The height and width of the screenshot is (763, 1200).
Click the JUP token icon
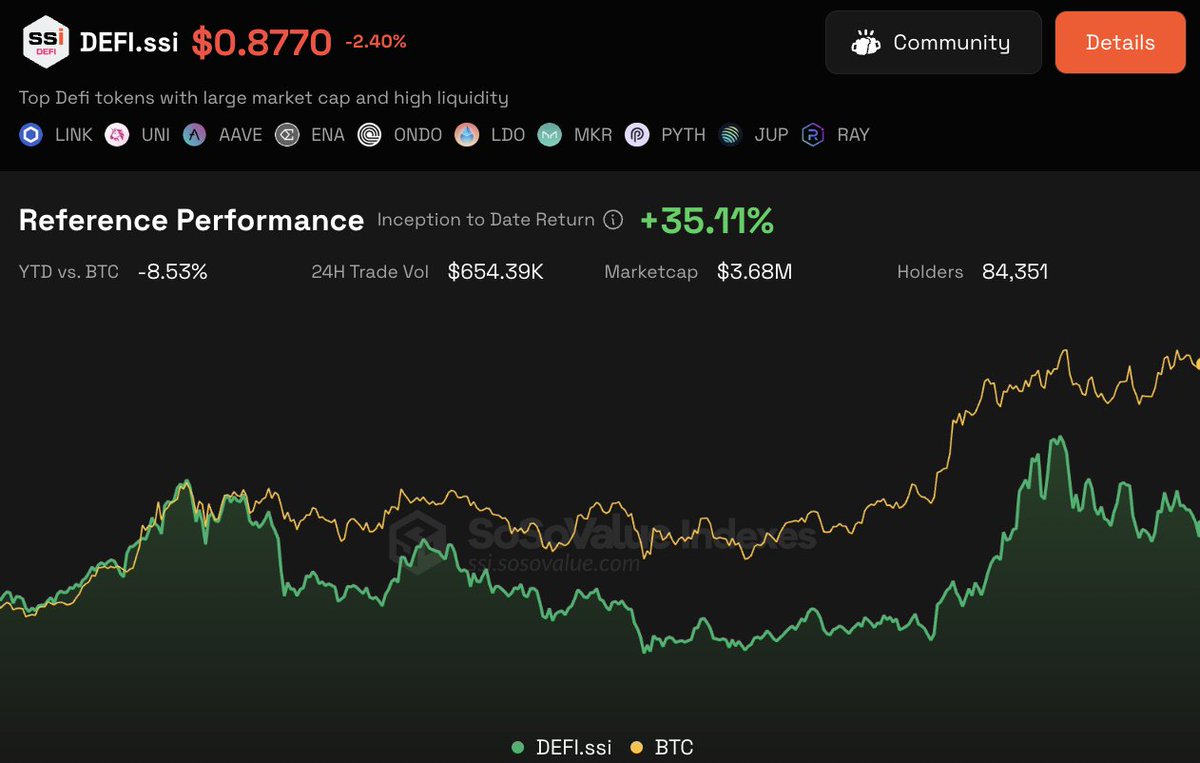click(731, 135)
